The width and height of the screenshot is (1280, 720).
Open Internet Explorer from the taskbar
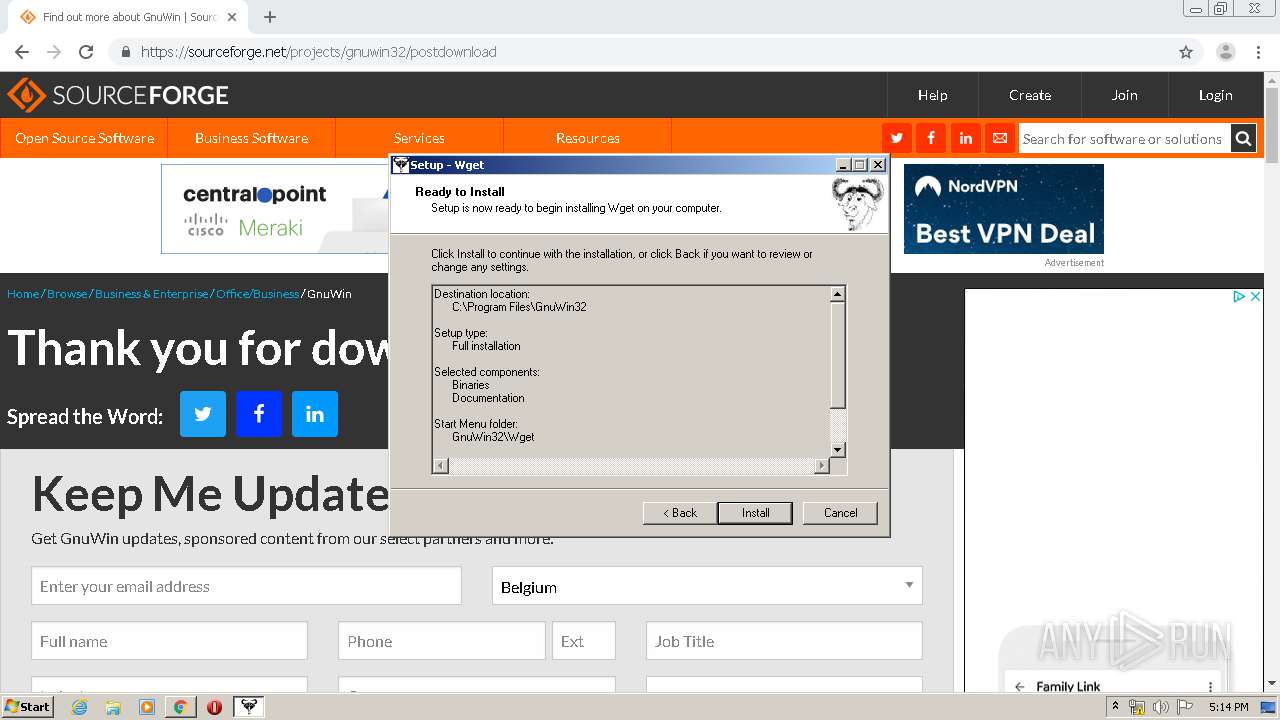(x=79, y=707)
